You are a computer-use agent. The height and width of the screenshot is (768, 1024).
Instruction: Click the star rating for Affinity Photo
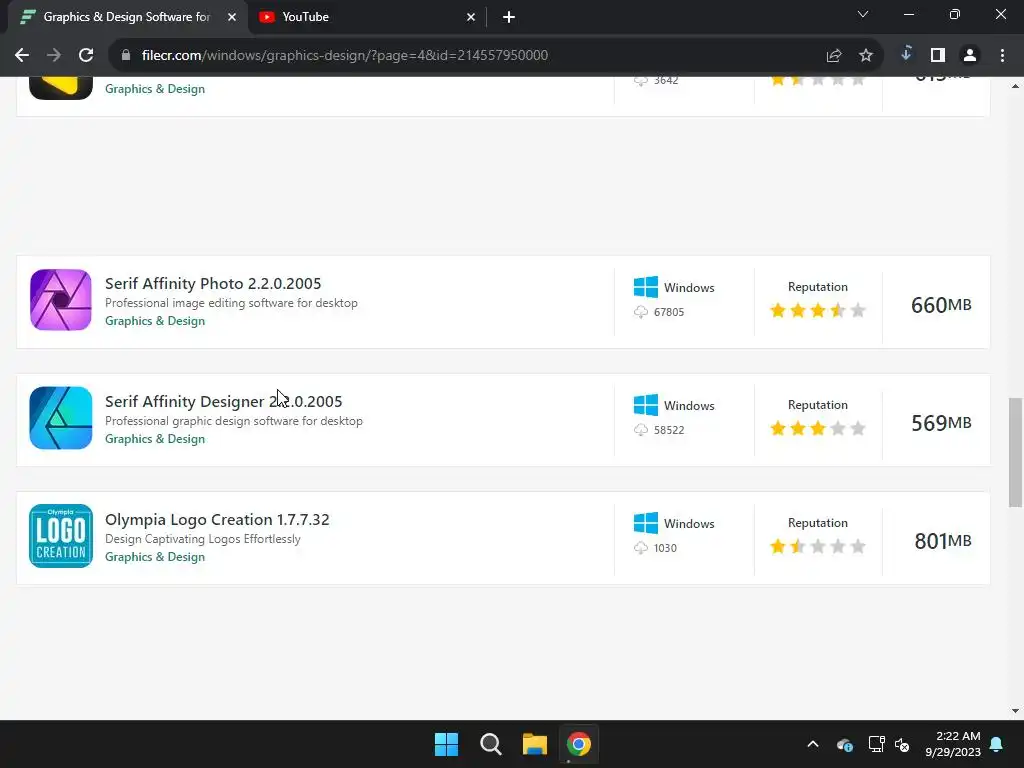point(818,310)
